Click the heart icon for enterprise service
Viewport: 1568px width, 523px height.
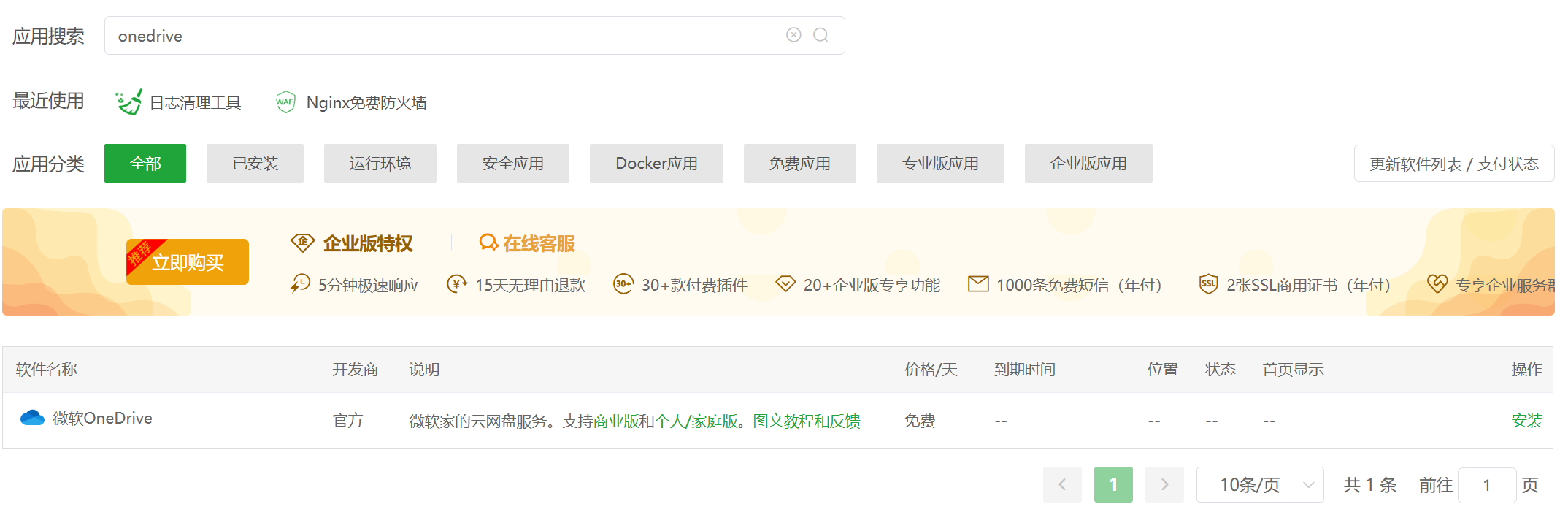tap(1437, 283)
